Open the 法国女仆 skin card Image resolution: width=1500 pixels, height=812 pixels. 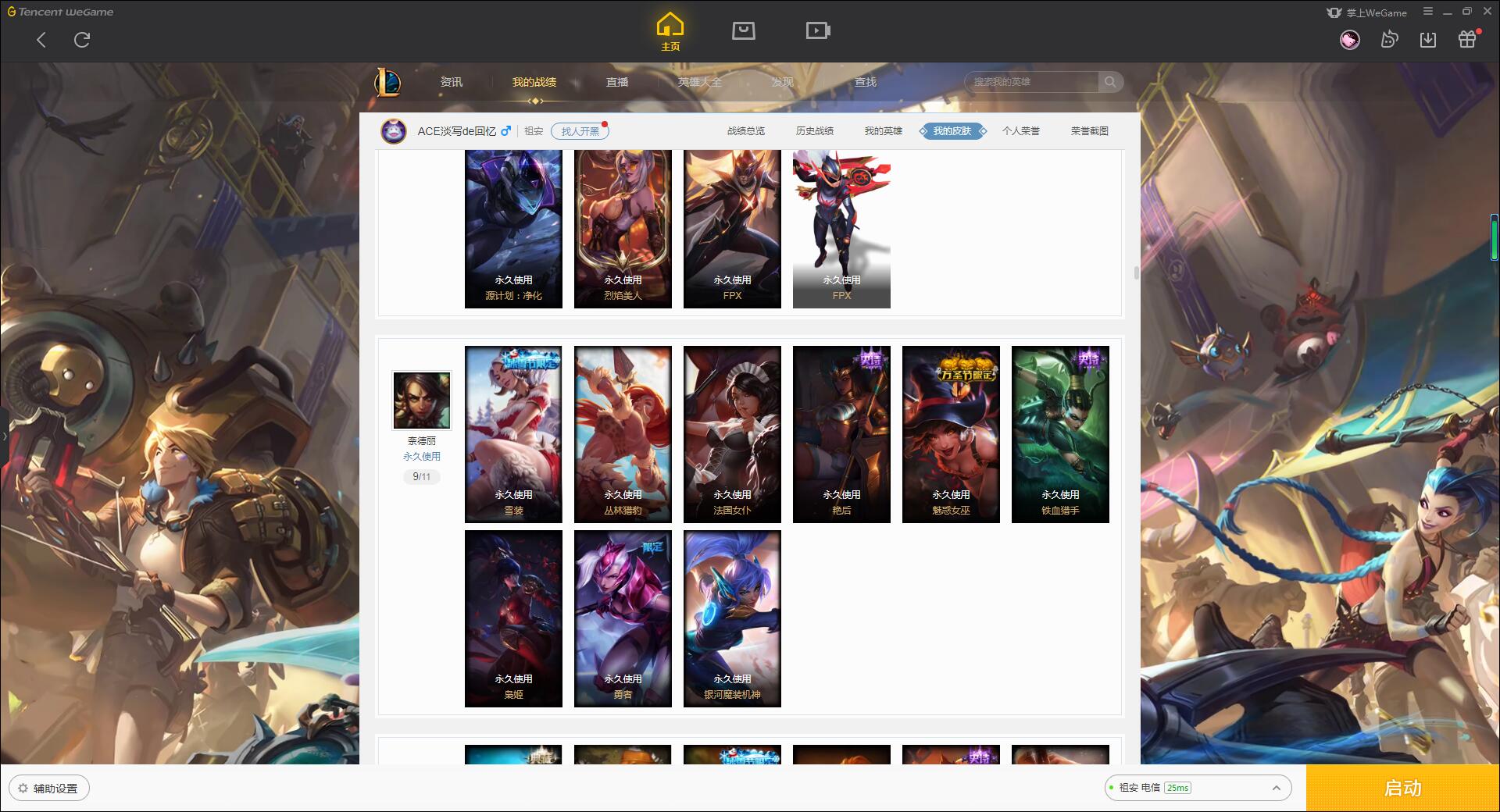732,434
